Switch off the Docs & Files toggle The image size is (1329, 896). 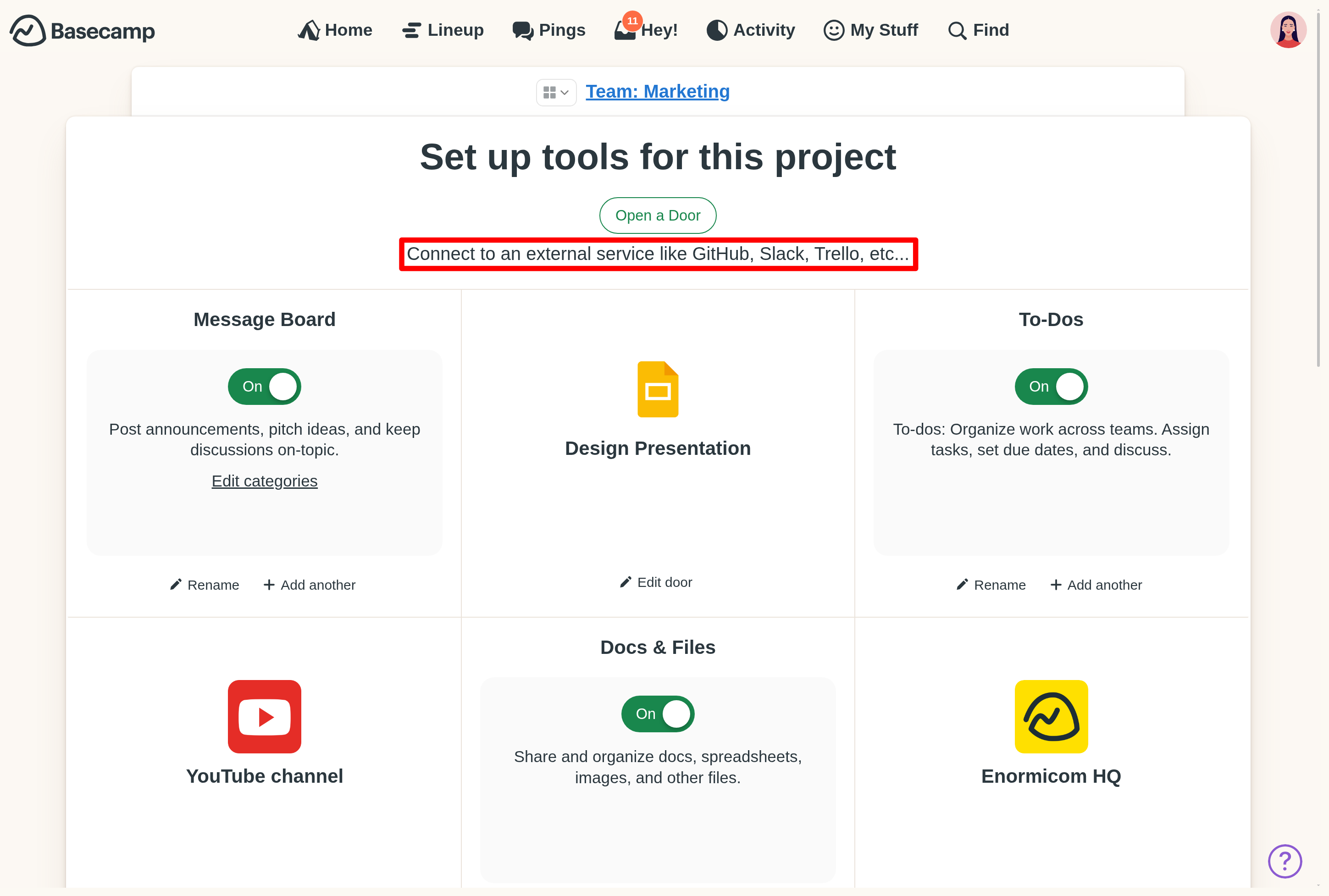[x=658, y=713]
